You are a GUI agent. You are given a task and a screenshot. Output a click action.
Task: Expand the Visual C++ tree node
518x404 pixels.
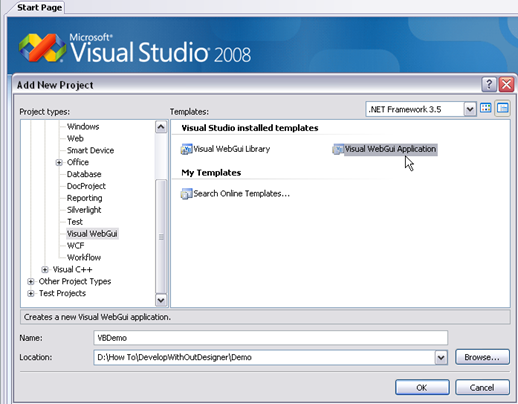(45, 270)
